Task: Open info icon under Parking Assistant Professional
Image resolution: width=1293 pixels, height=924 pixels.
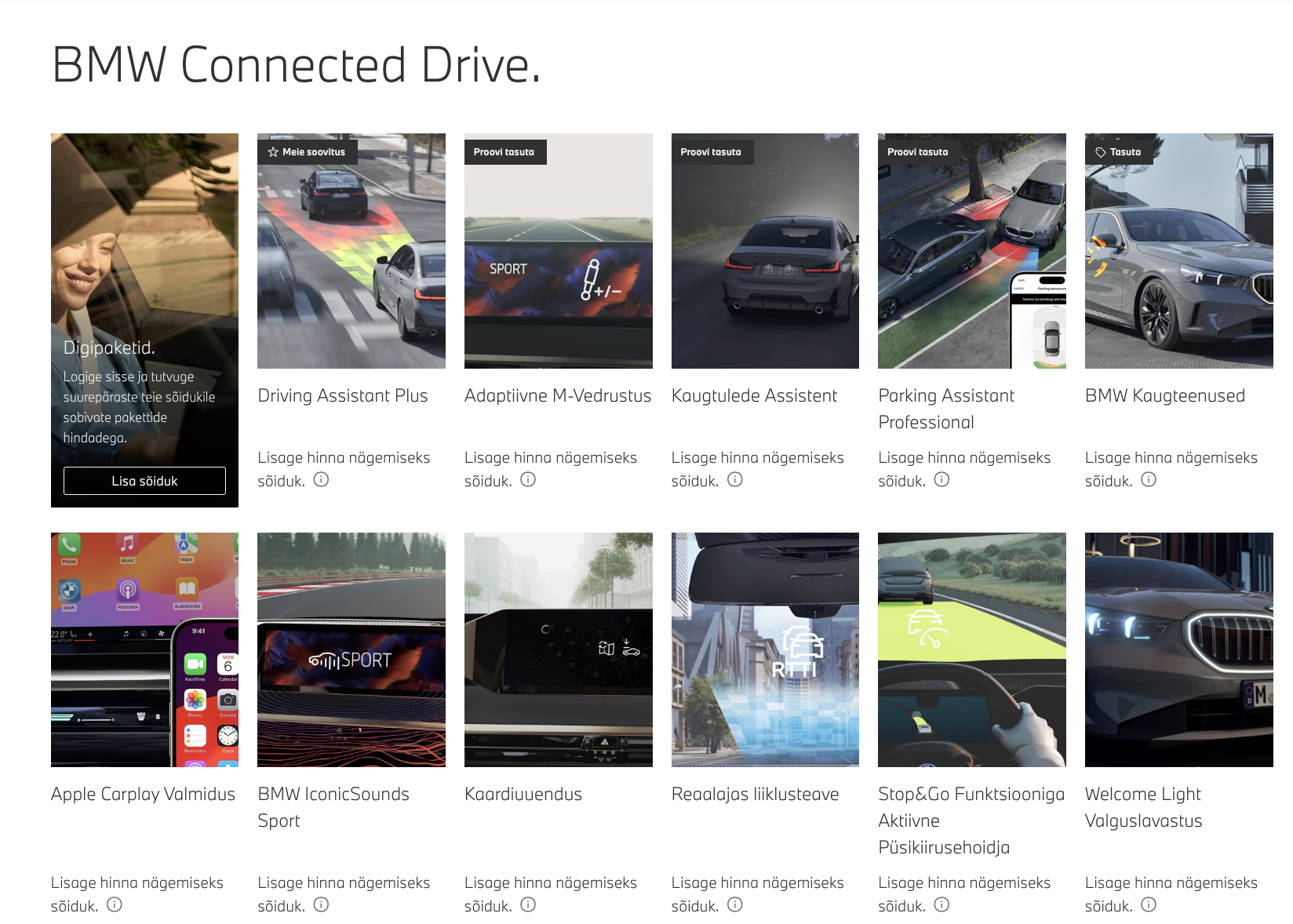Action: 942,480
